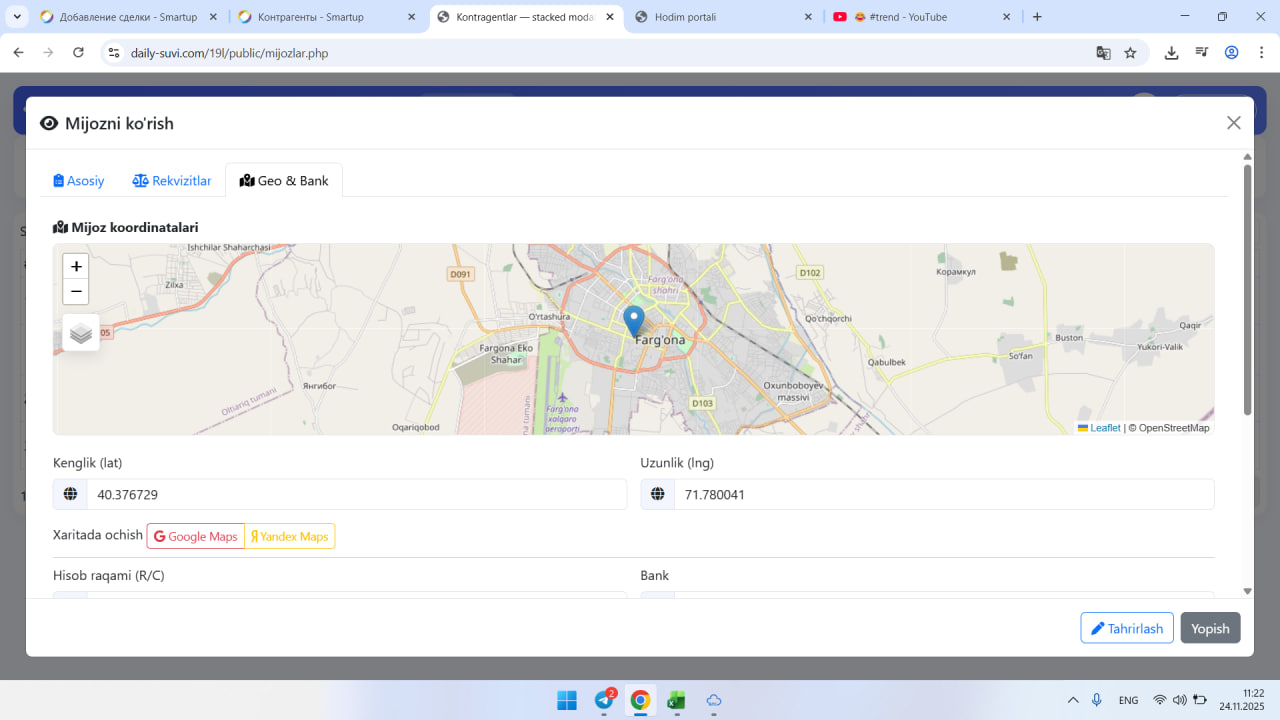The height and width of the screenshot is (720, 1280).
Task: Open the map layers control
Action: click(81, 333)
